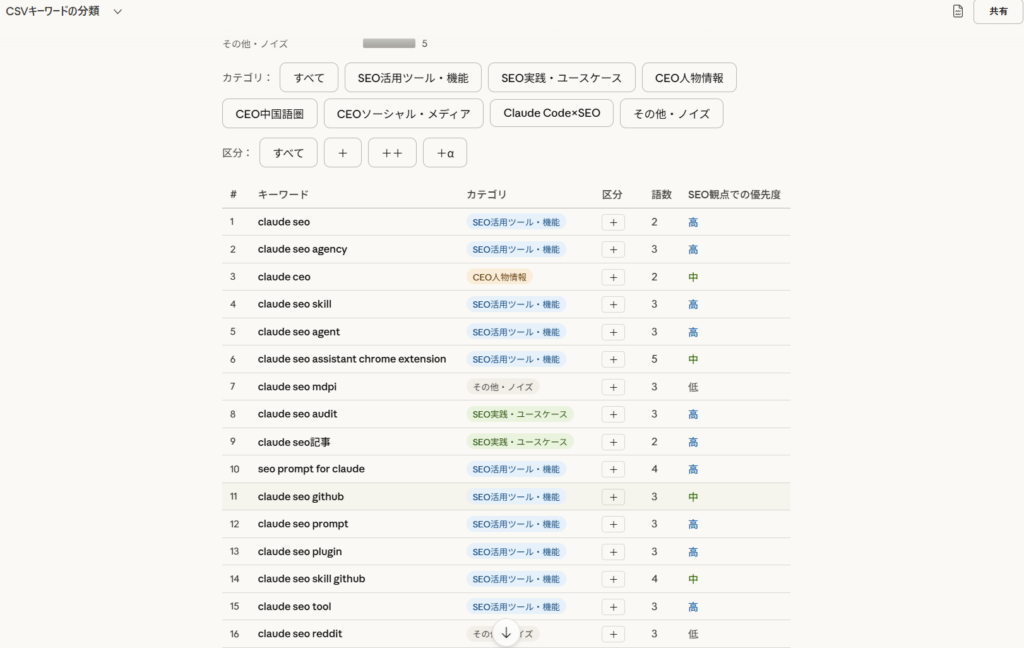Click the plus button on claude seo reddit row
The height and width of the screenshot is (648, 1024).
(x=613, y=633)
